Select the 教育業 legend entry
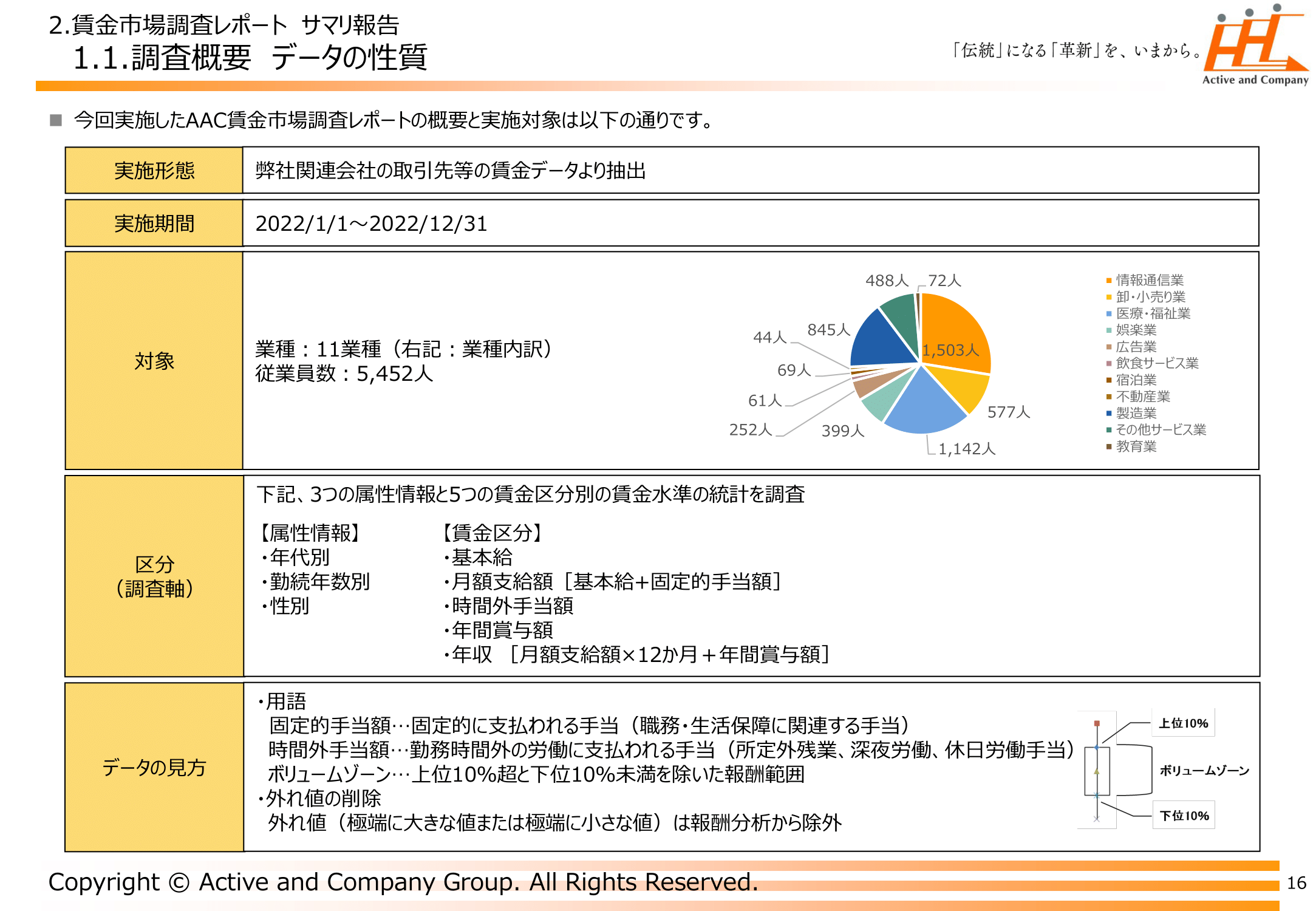Image resolution: width=1316 pixels, height=911 pixels. coord(1136,446)
